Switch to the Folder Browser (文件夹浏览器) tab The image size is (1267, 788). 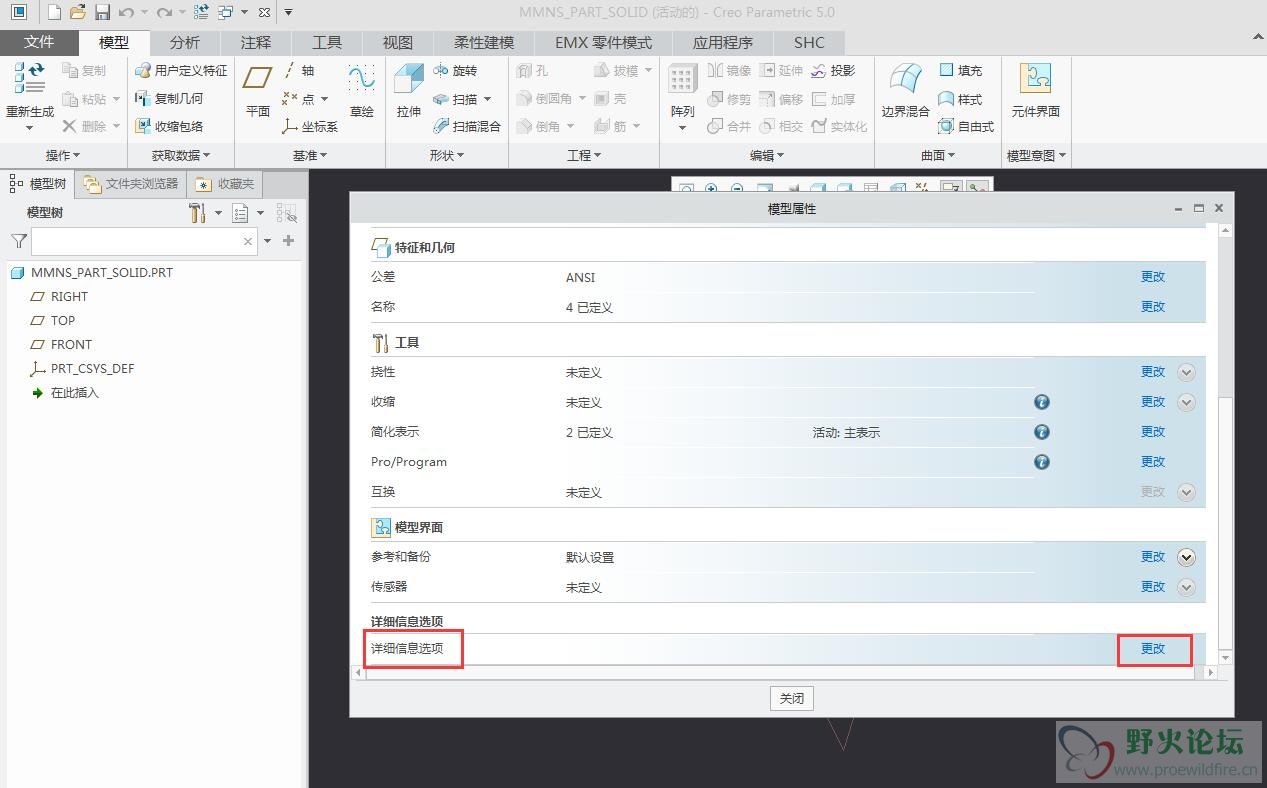coord(132,184)
